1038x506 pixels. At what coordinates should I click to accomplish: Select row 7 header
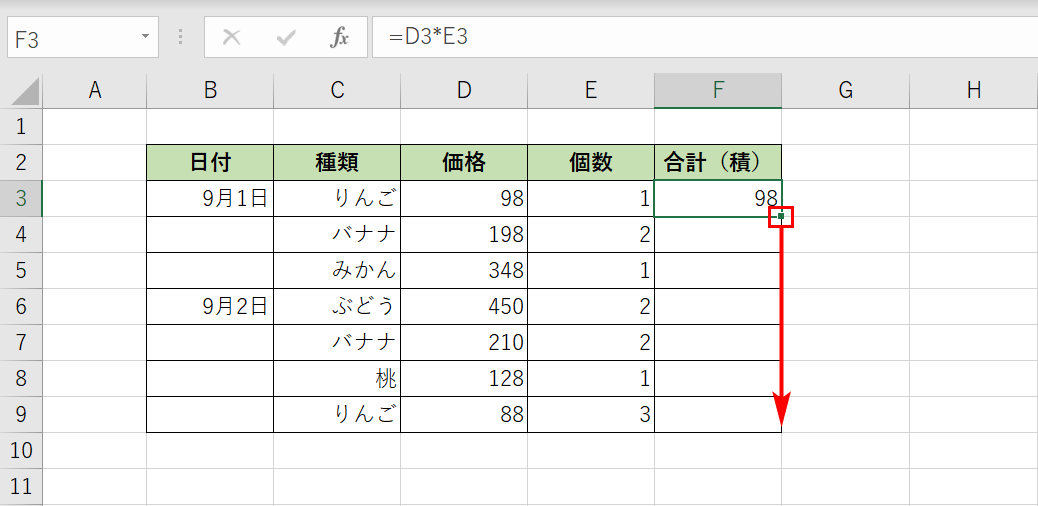(21, 342)
